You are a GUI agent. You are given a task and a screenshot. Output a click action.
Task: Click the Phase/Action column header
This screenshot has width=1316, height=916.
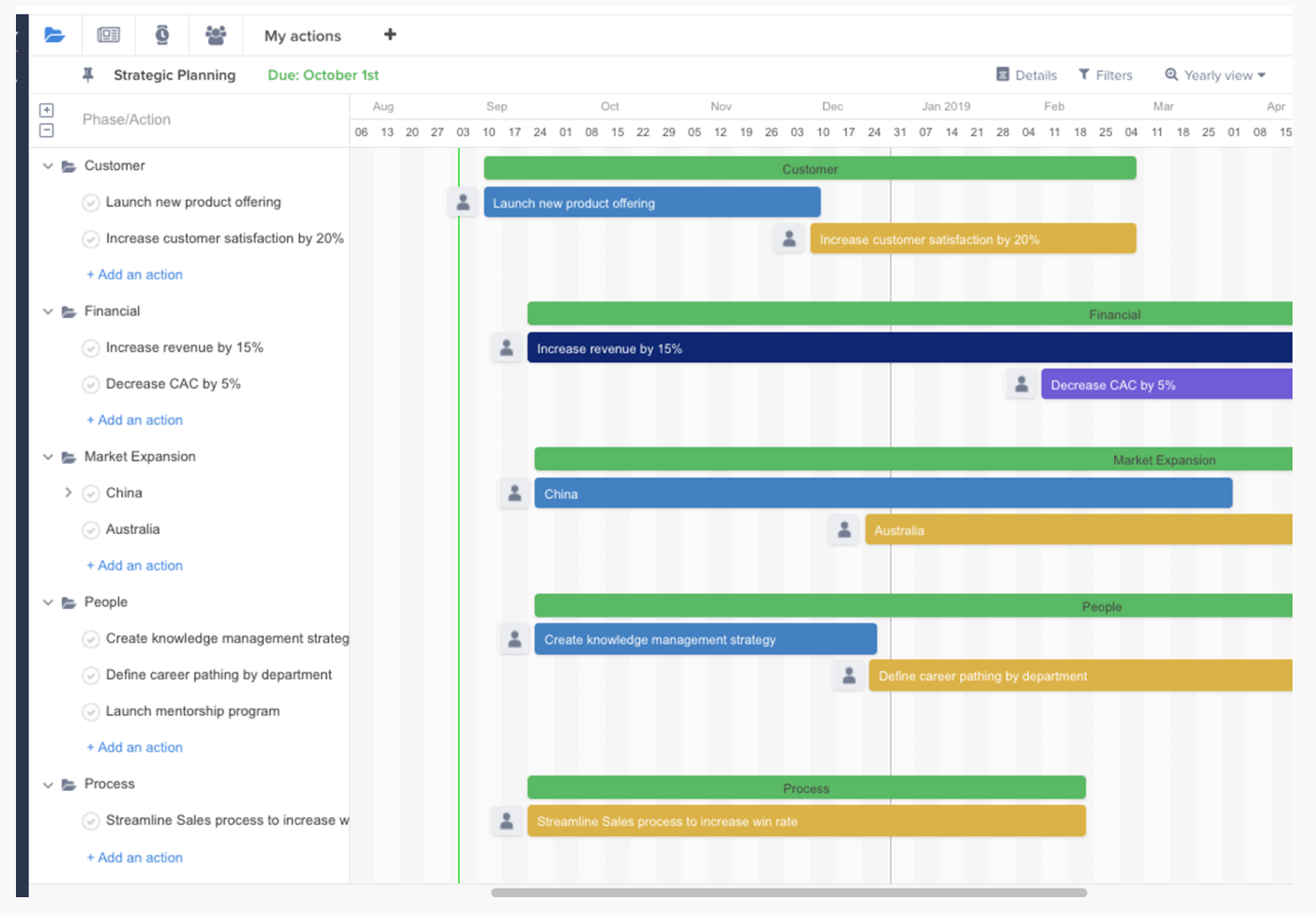tap(127, 120)
